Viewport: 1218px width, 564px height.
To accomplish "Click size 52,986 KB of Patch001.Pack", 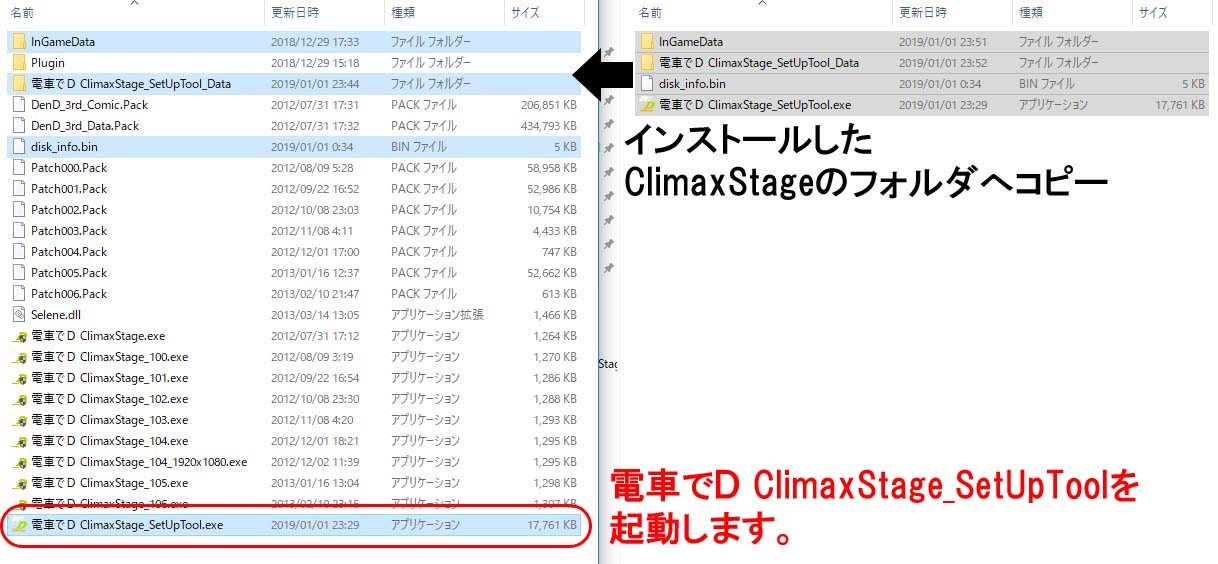I will coord(551,189).
